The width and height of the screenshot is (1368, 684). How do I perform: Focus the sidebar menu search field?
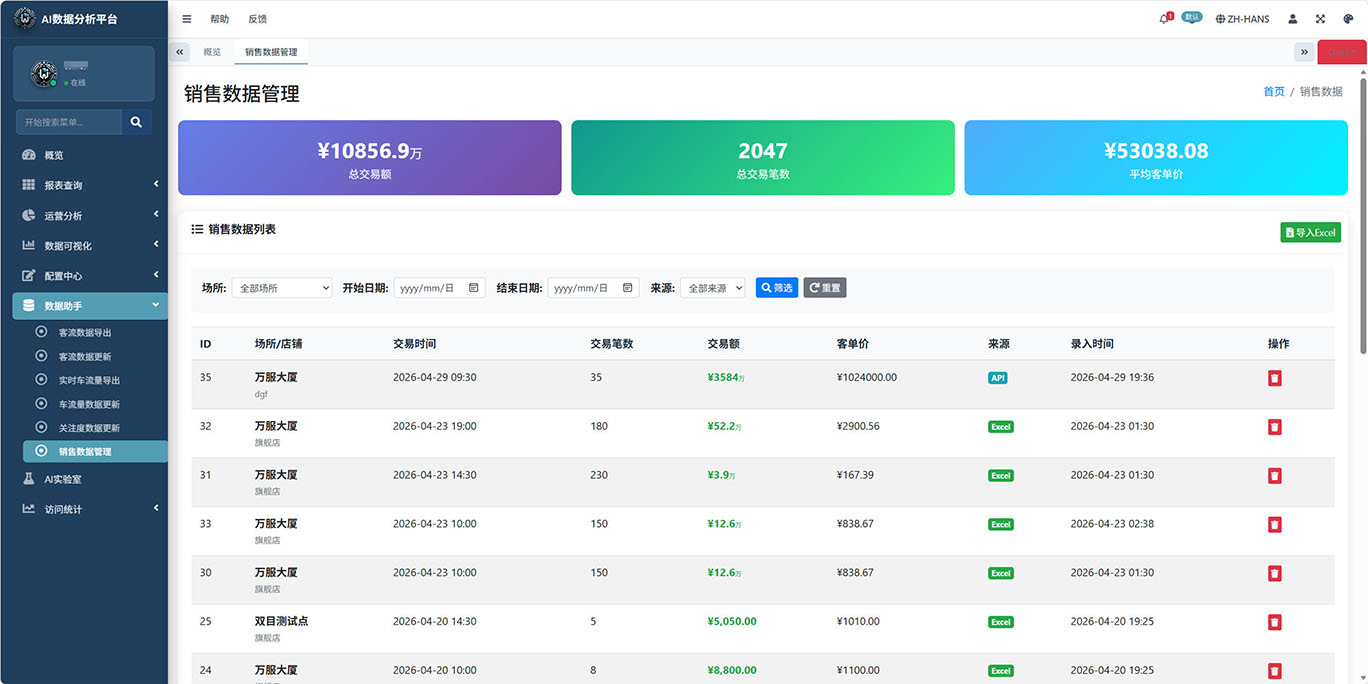(69, 122)
